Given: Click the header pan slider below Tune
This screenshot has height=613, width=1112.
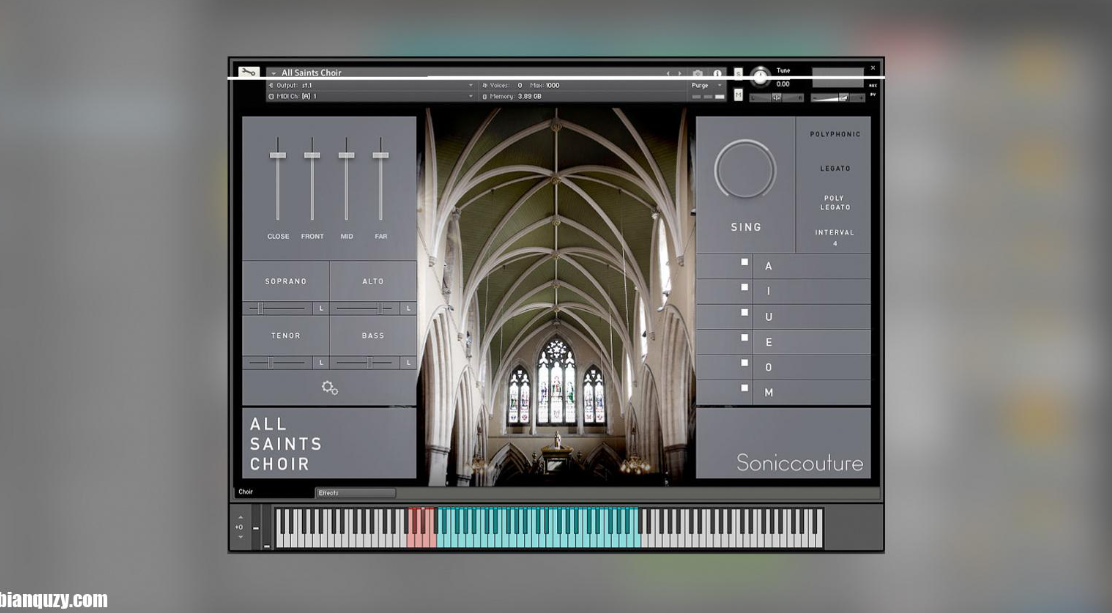Looking at the screenshot, I should (x=777, y=97).
